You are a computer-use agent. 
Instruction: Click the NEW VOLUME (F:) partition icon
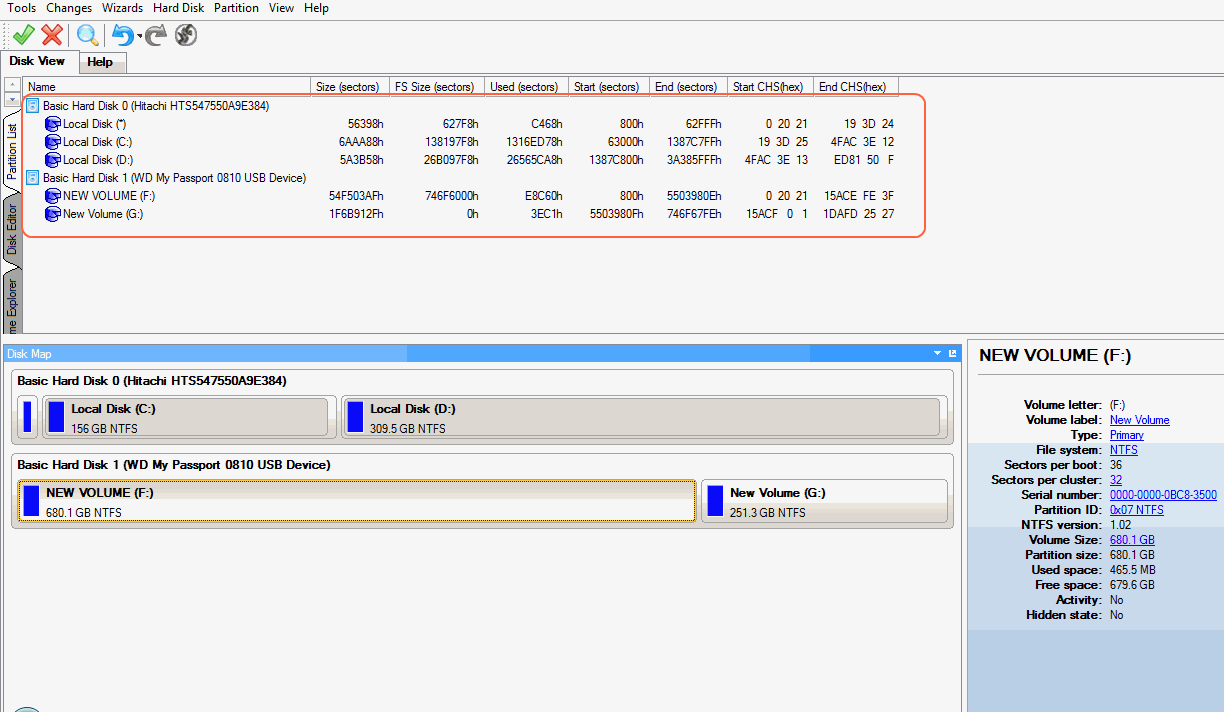point(53,196)
